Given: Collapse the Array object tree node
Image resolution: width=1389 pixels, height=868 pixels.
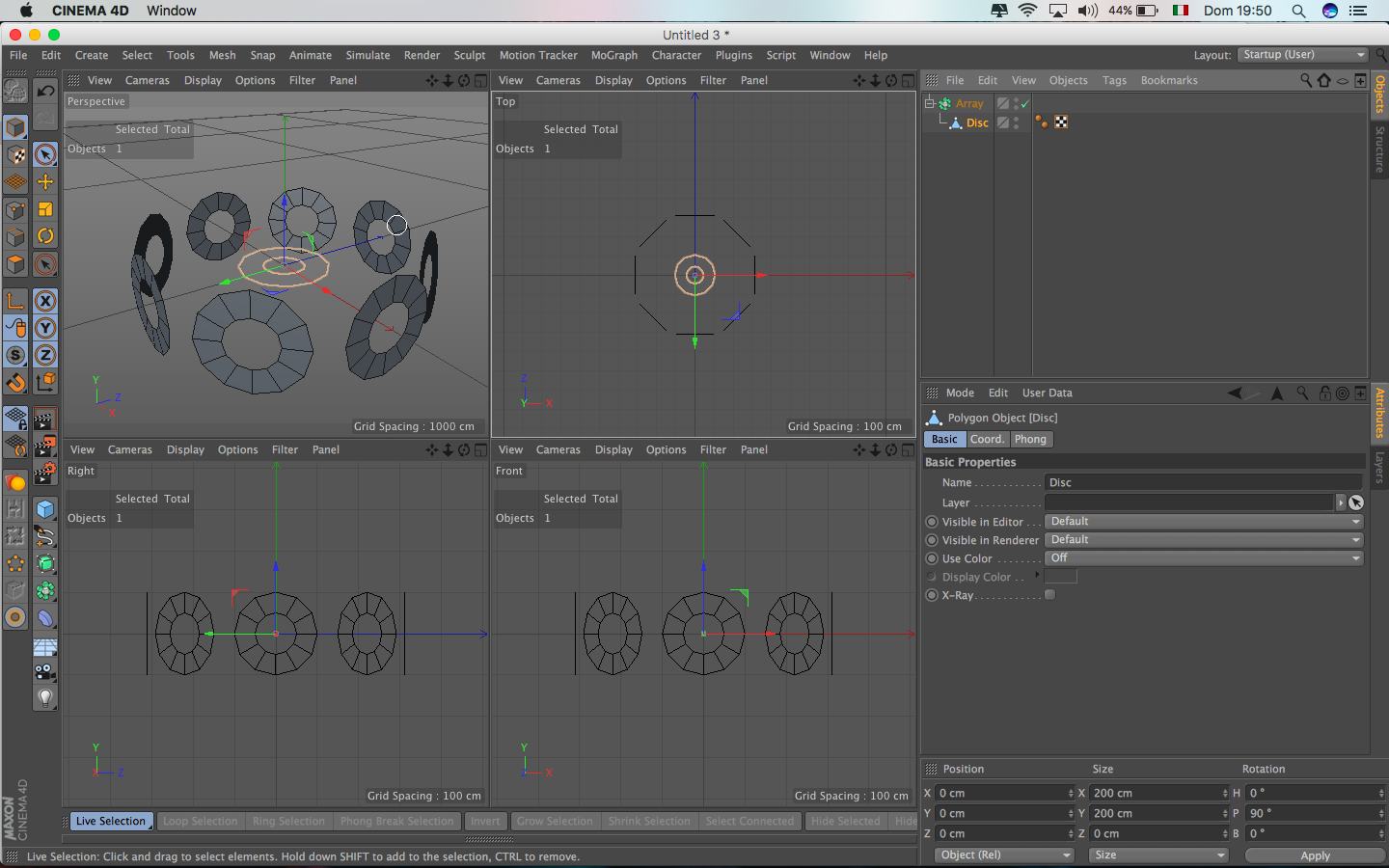Looking at the screenshot, I should coord(930,103).
